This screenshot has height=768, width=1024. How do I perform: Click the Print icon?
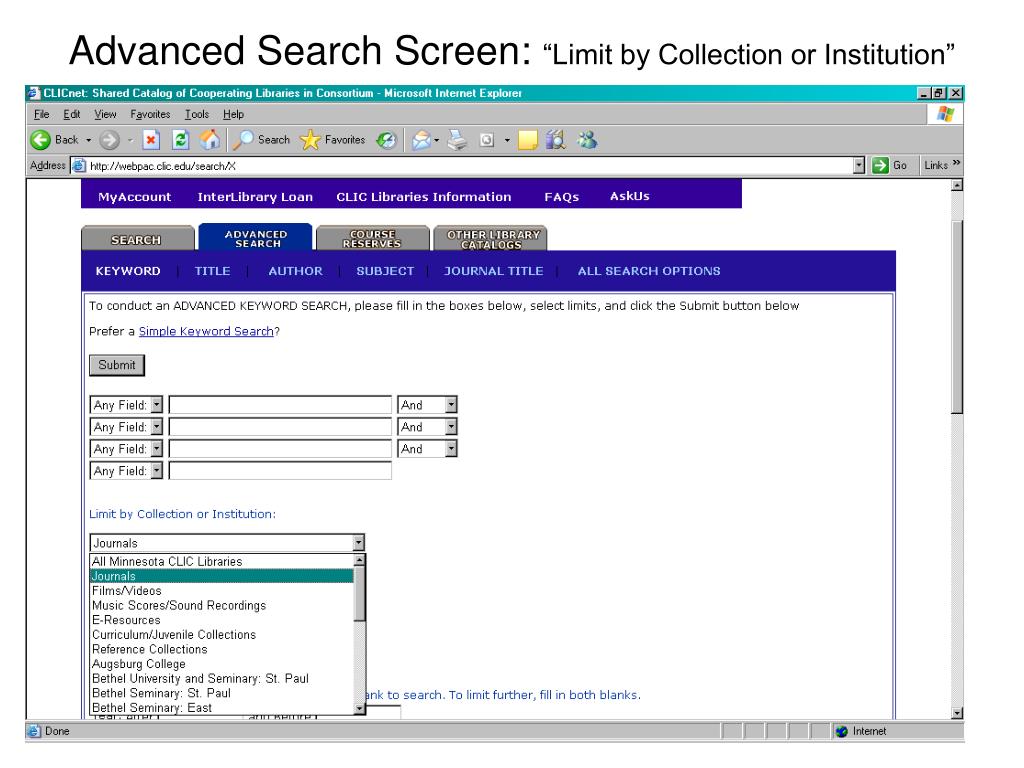click(x=457, y=140)
